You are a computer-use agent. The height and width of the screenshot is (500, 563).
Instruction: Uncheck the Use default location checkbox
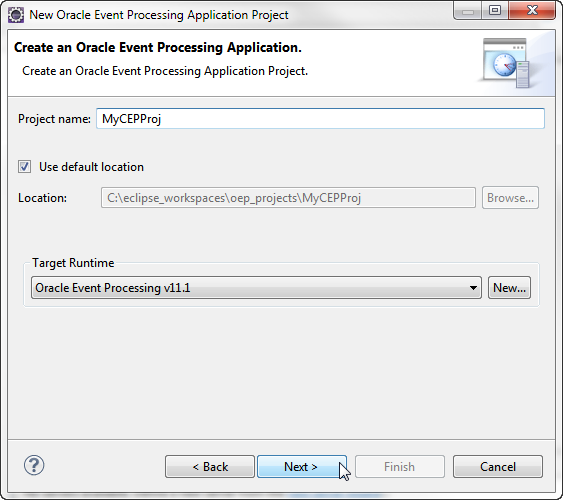[24, 167]
